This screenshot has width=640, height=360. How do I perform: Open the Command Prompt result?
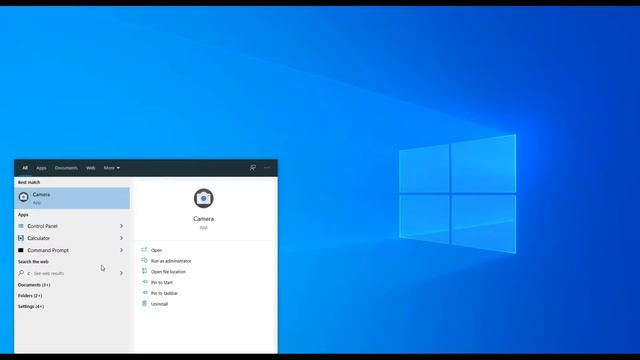72,250
